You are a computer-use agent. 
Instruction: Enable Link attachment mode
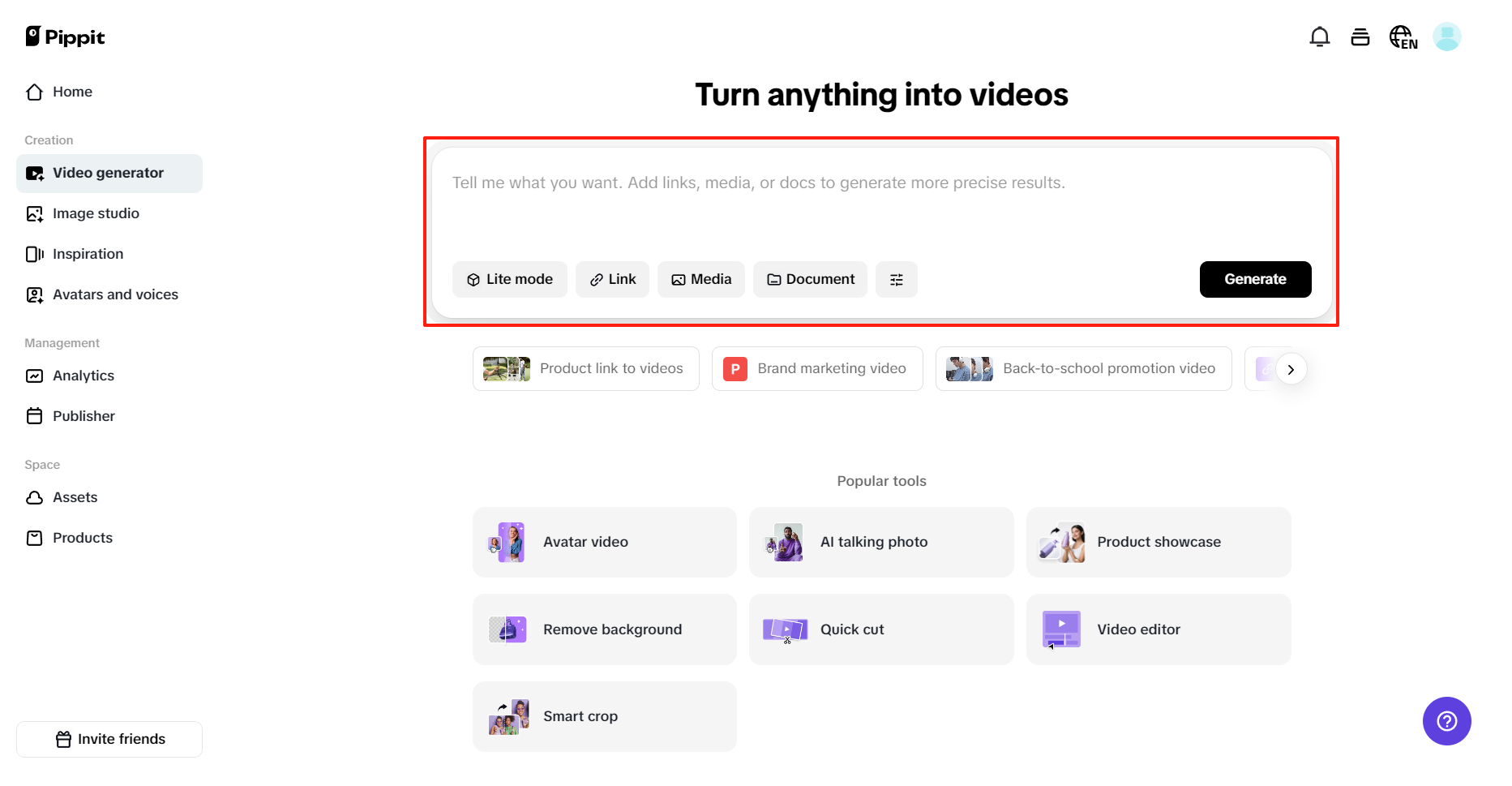(612, 279)
